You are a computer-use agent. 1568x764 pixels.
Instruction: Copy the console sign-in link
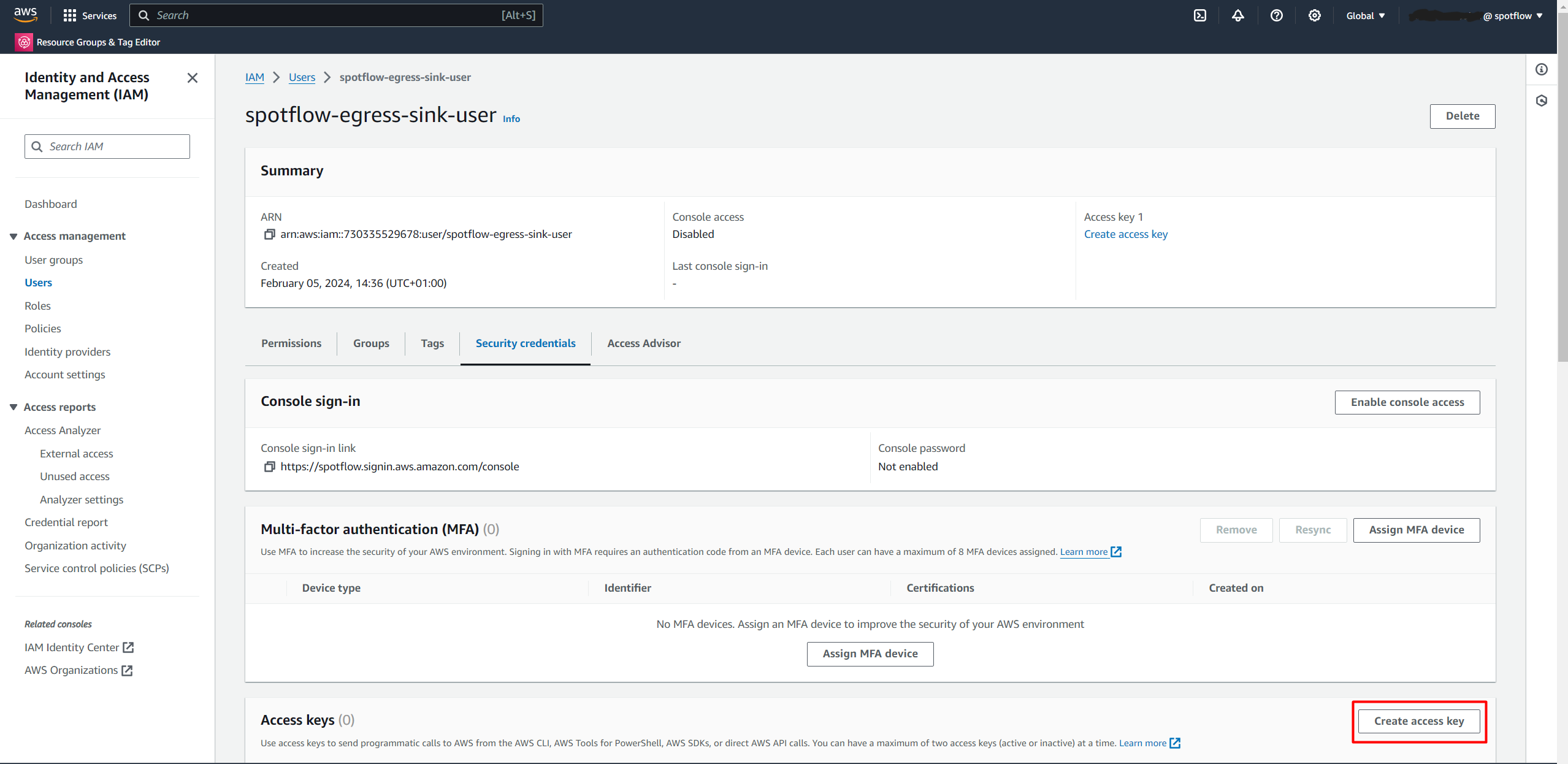point(269,467)
